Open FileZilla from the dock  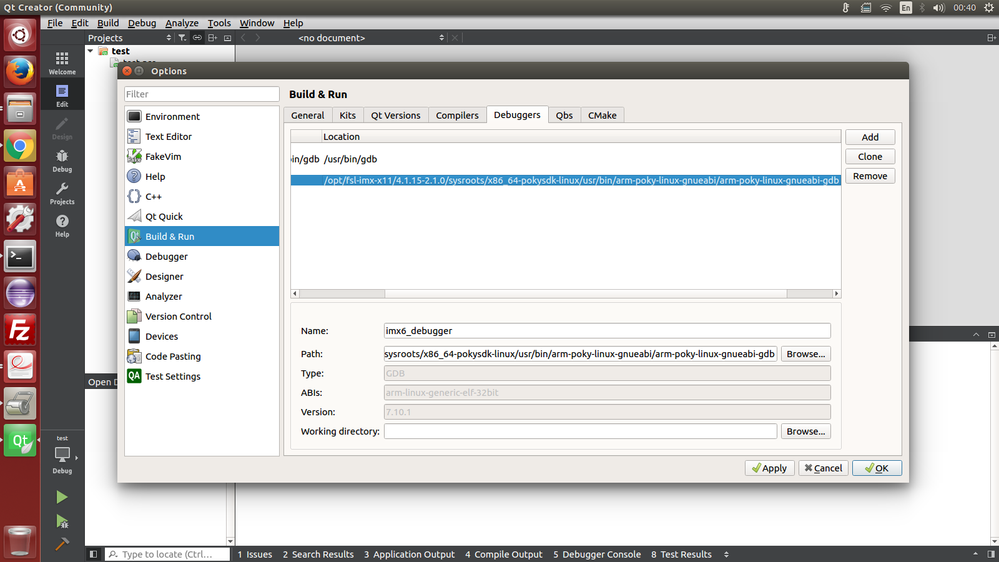[x=20, y=330]
